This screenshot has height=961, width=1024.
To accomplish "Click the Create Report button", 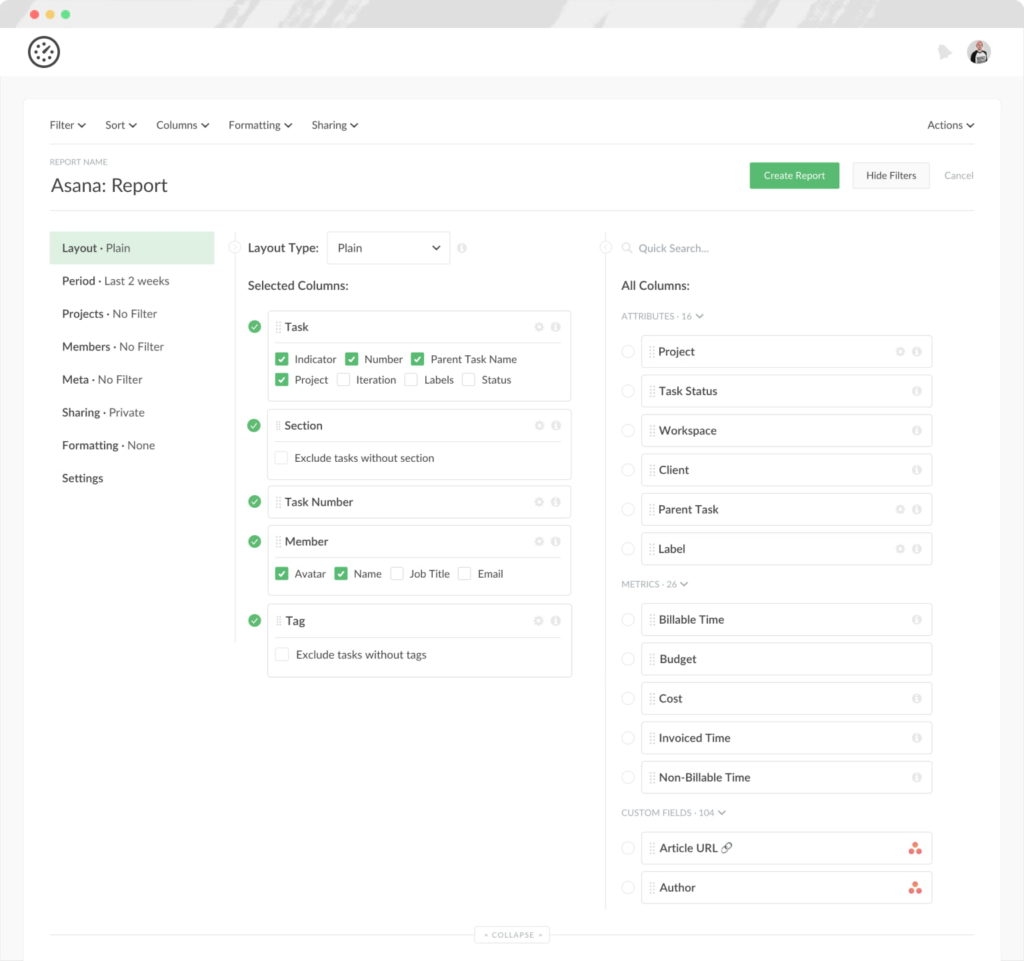I will (794, 176).
